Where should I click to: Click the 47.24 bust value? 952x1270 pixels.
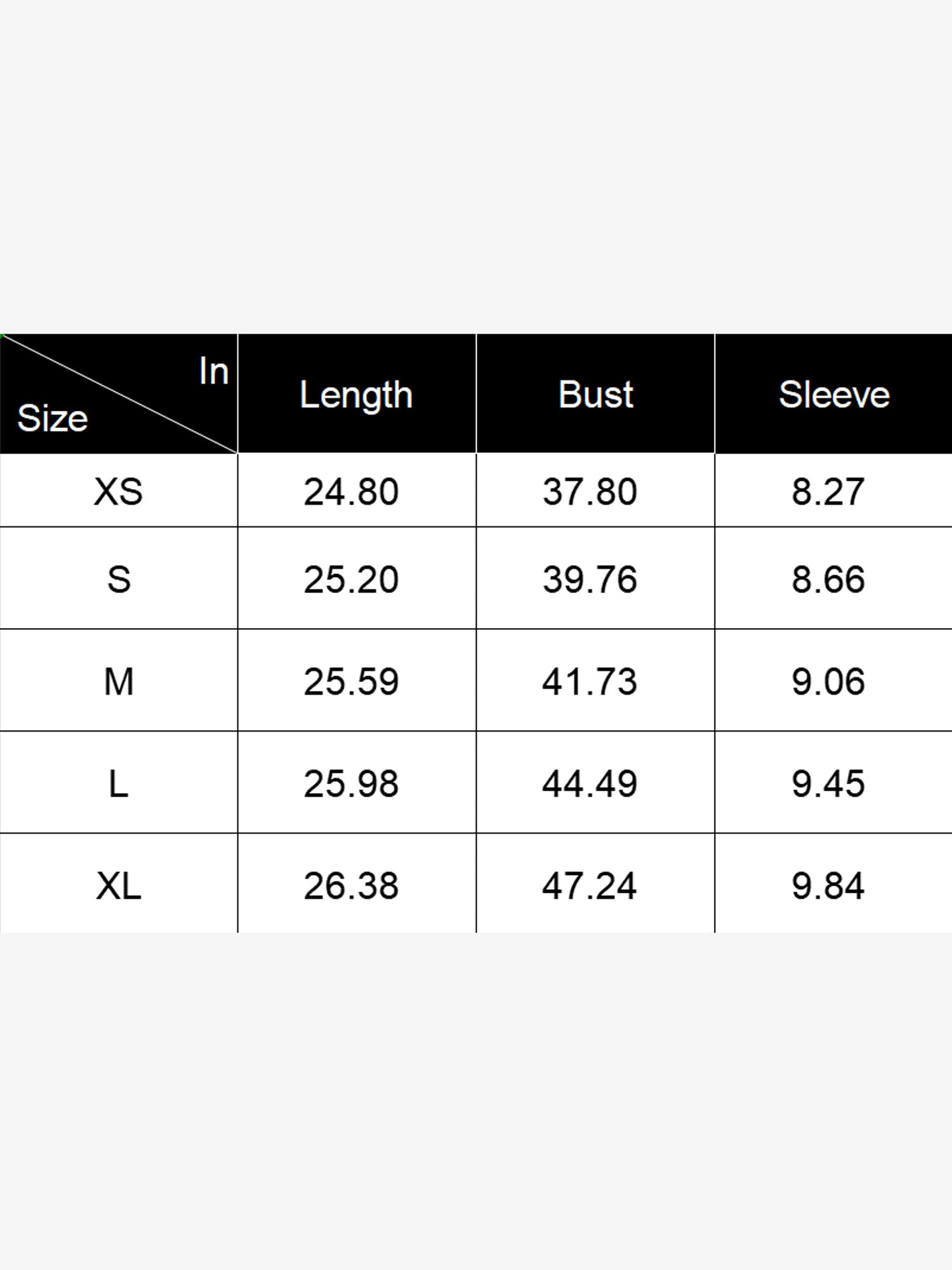pos(590,886)
